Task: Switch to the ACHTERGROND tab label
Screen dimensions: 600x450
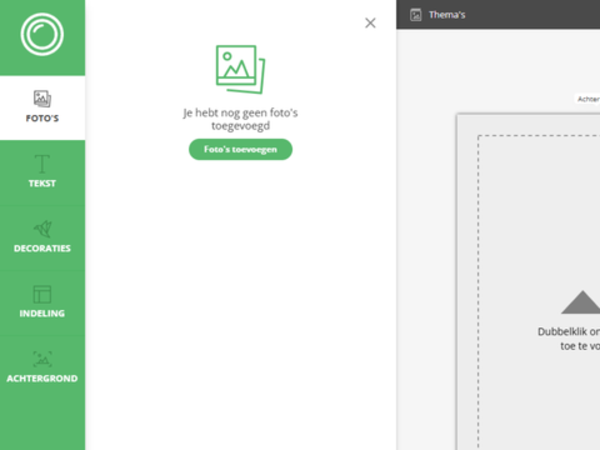Action: 42,379
